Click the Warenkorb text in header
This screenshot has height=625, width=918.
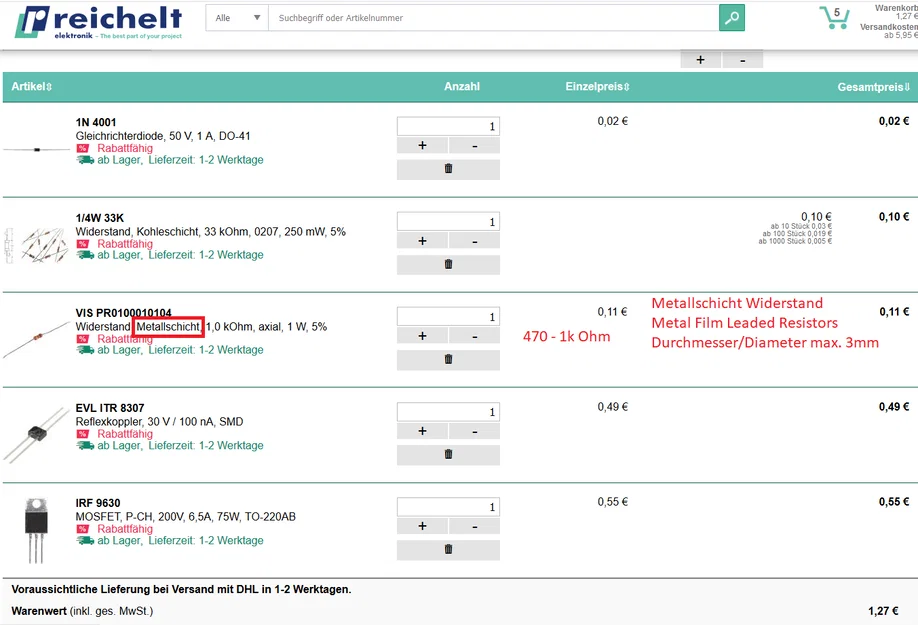tap(896, 8)
